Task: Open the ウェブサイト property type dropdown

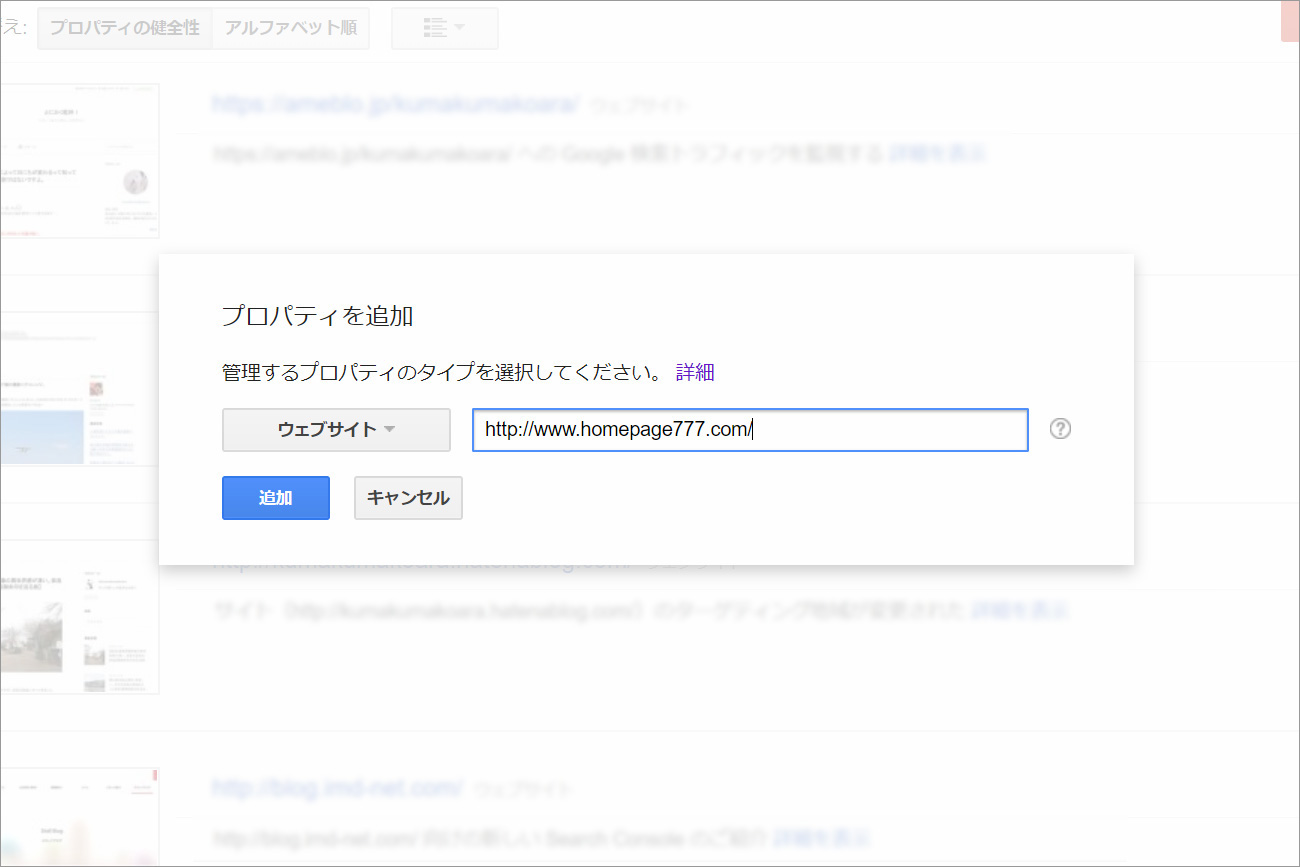Action: pos(336,430)
